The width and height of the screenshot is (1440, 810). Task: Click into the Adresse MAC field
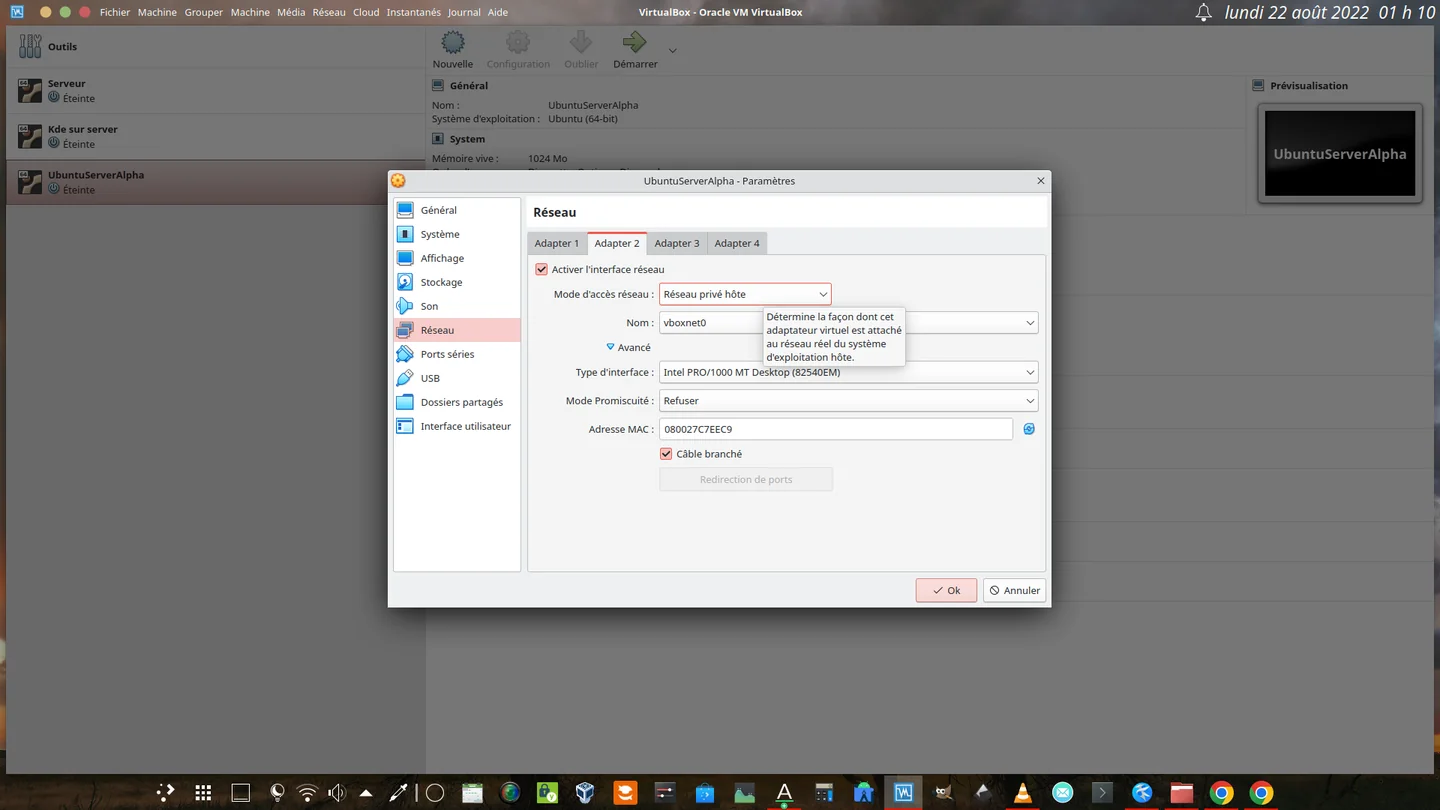click(x=836, y=429)
